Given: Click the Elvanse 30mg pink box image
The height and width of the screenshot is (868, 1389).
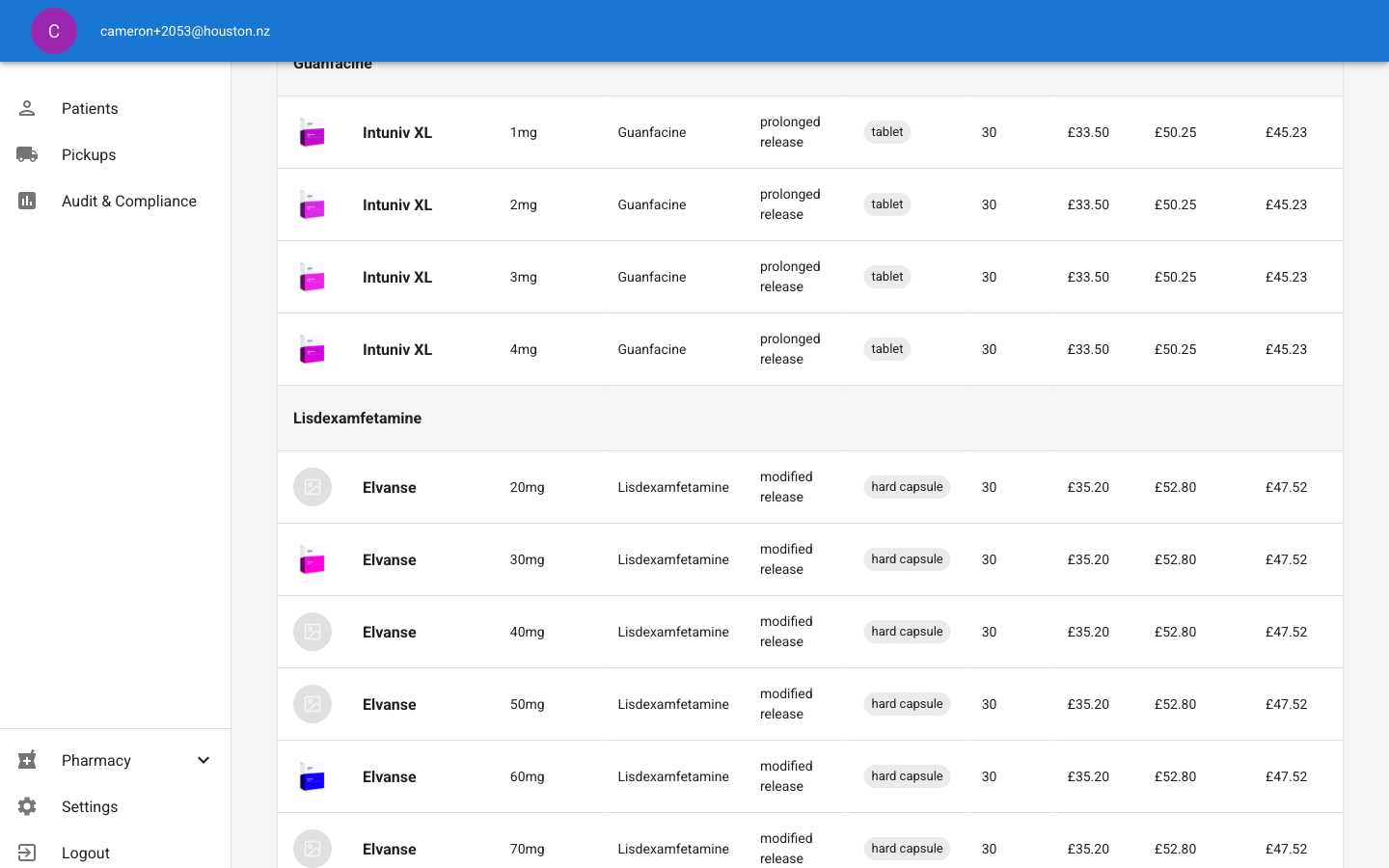Looking at the screenshot, I should (x=313, y=559).
